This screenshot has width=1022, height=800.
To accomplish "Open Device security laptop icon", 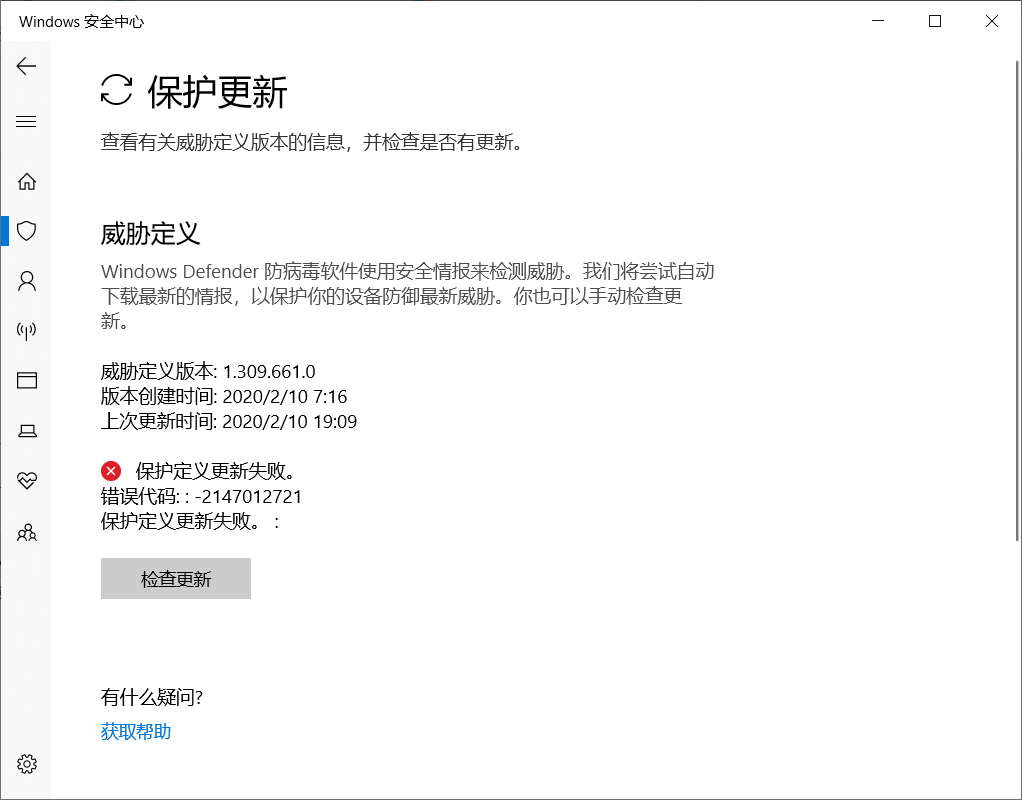I will pyautogui.click(x=27, y=430).
